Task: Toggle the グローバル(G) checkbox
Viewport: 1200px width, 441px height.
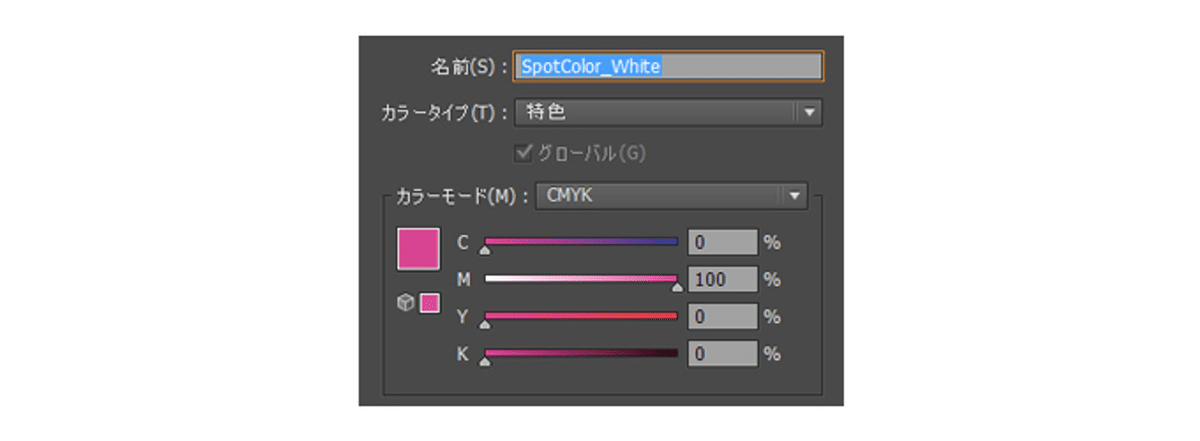Action: (520, 153)
